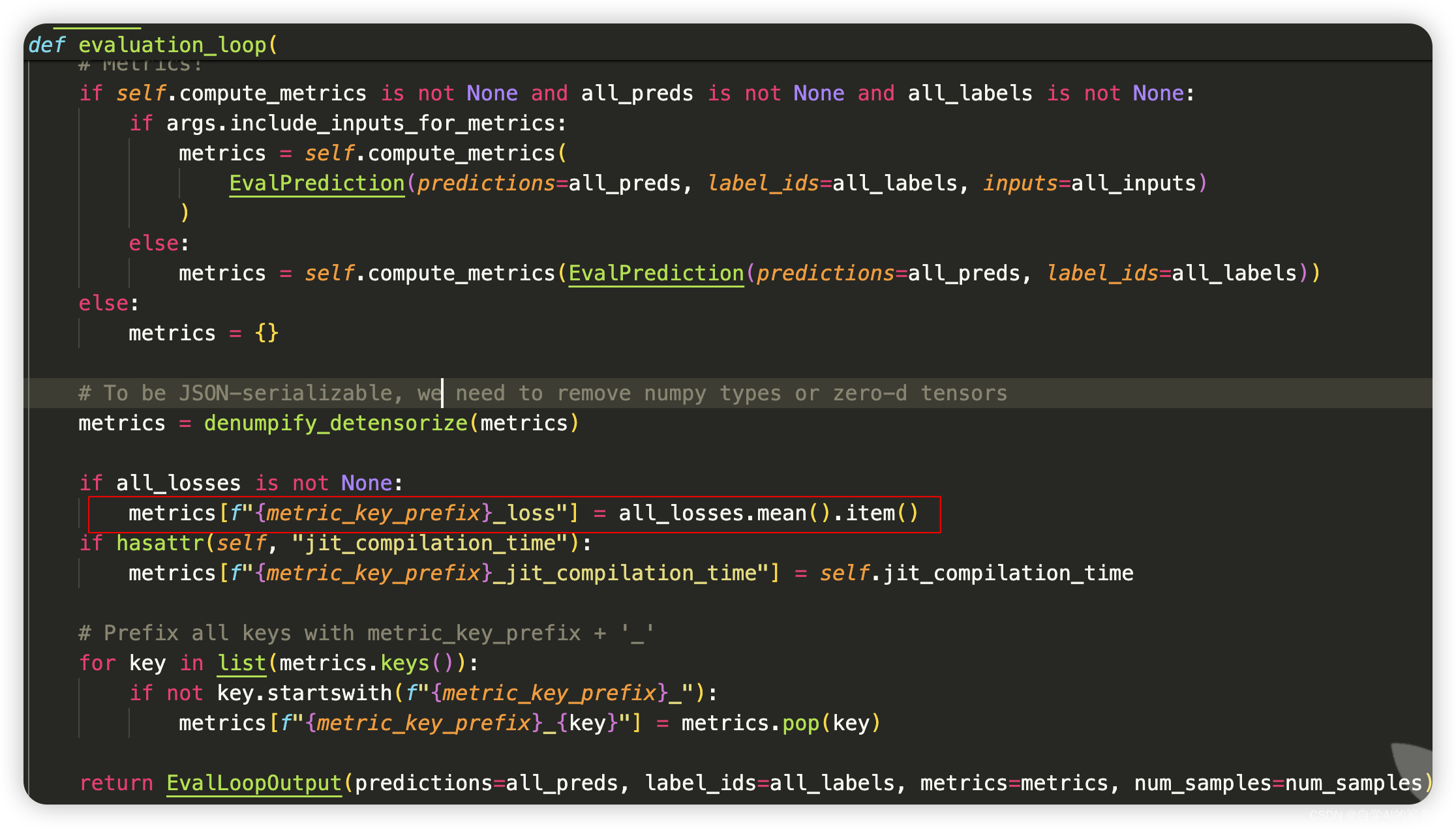The image size is (1456, 828).
Task: Click num_samples=num_samples argument in return line
Action: (x=1277, y=783)
